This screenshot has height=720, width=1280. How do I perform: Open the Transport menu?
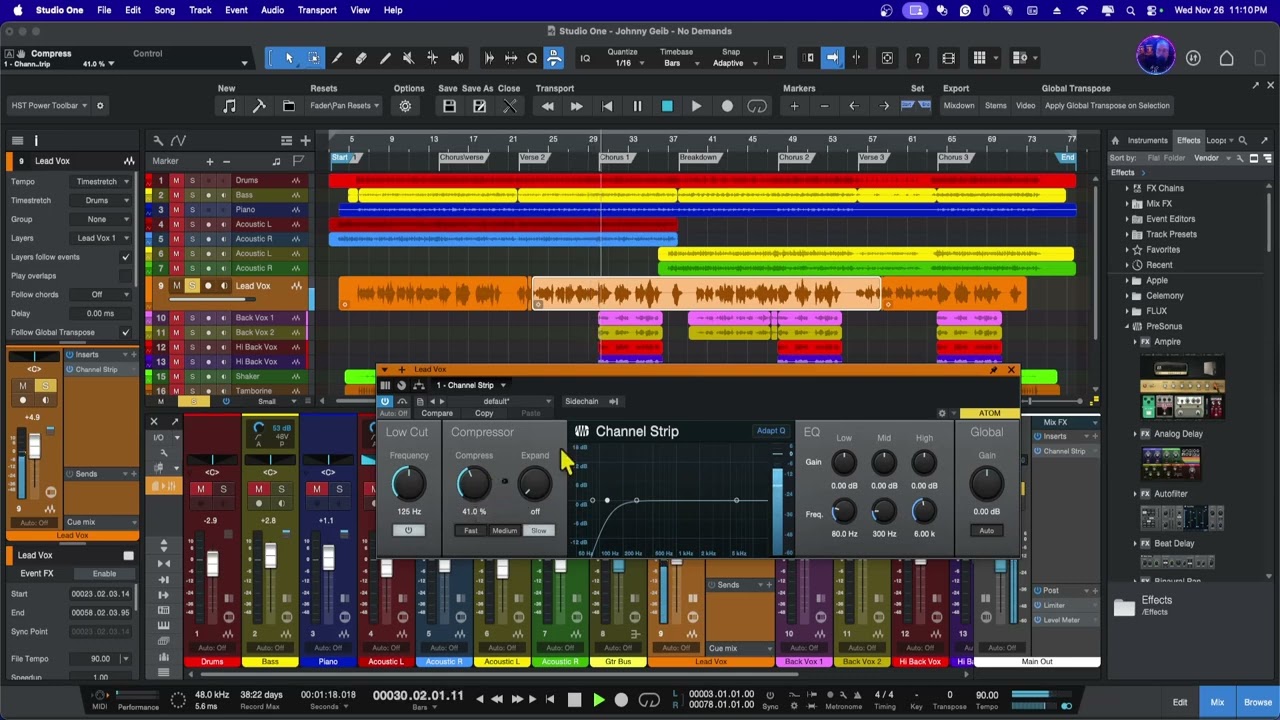click(317, 10)
